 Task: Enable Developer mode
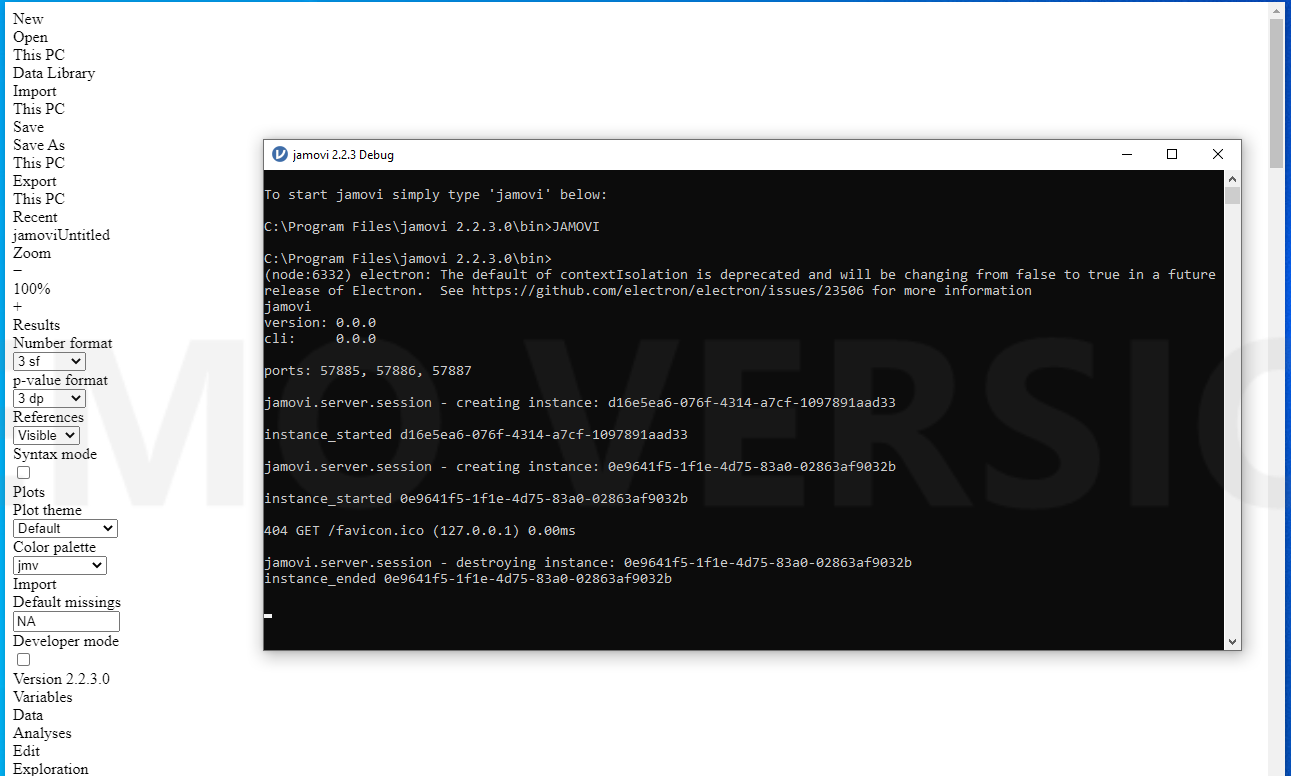22,659
